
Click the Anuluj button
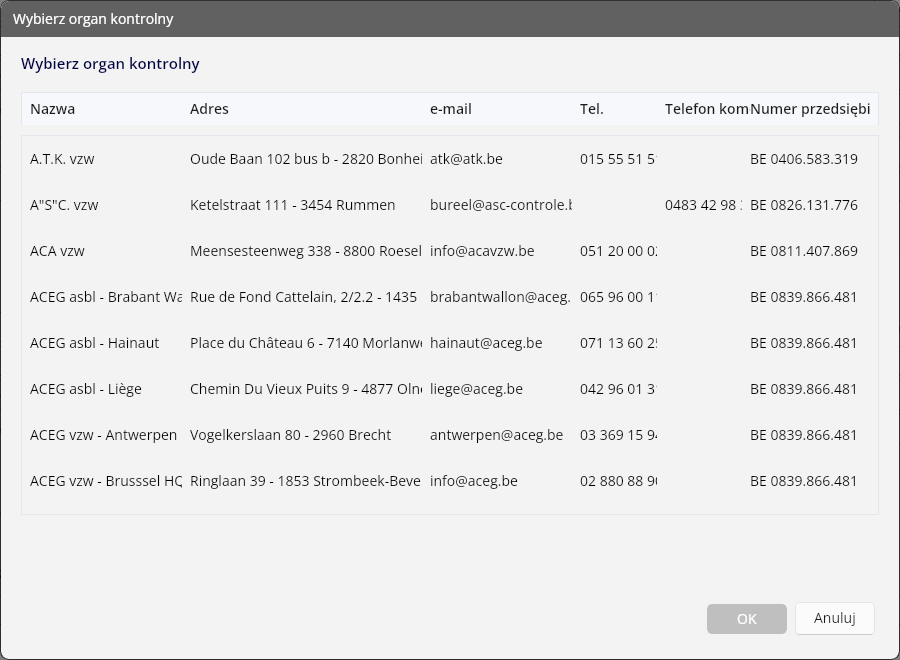pyautogui.click(x=835, y=618)
